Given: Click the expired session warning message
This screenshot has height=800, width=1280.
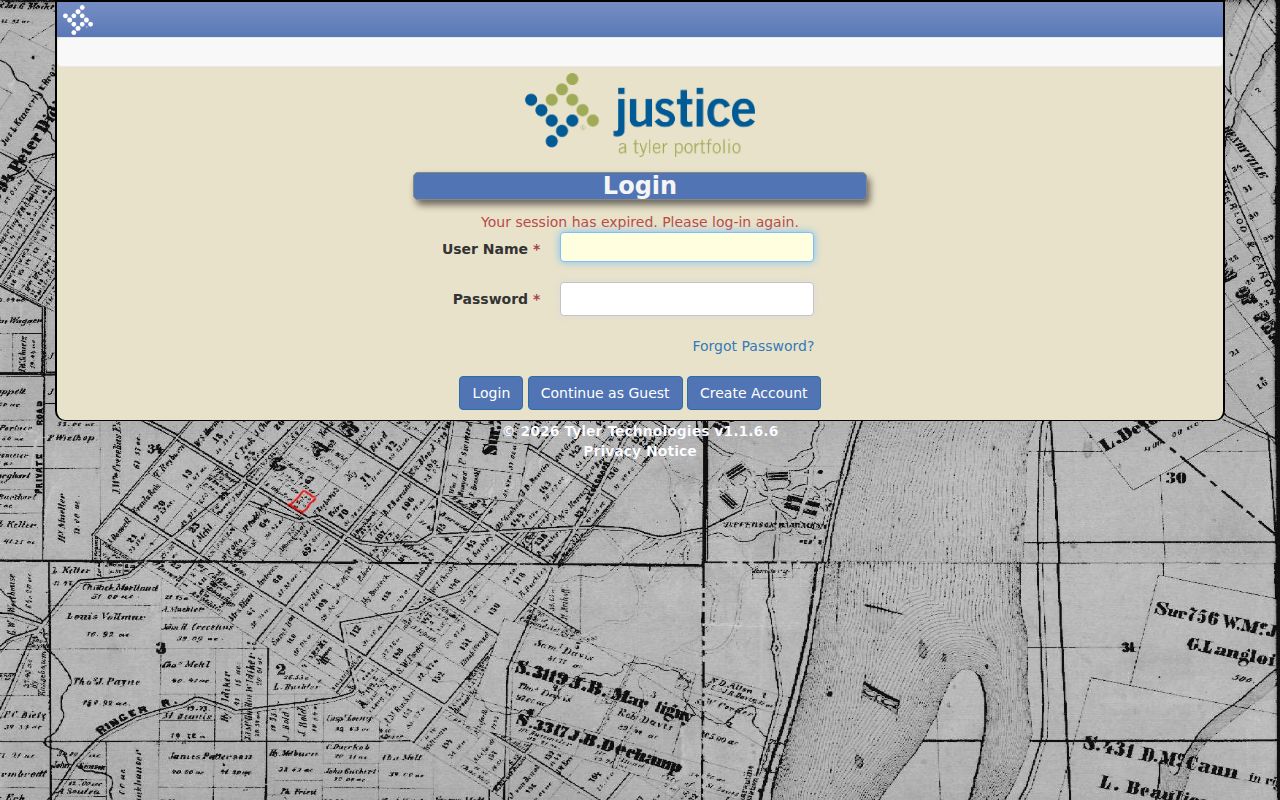Looking at the screenshot, I should 640,222.
